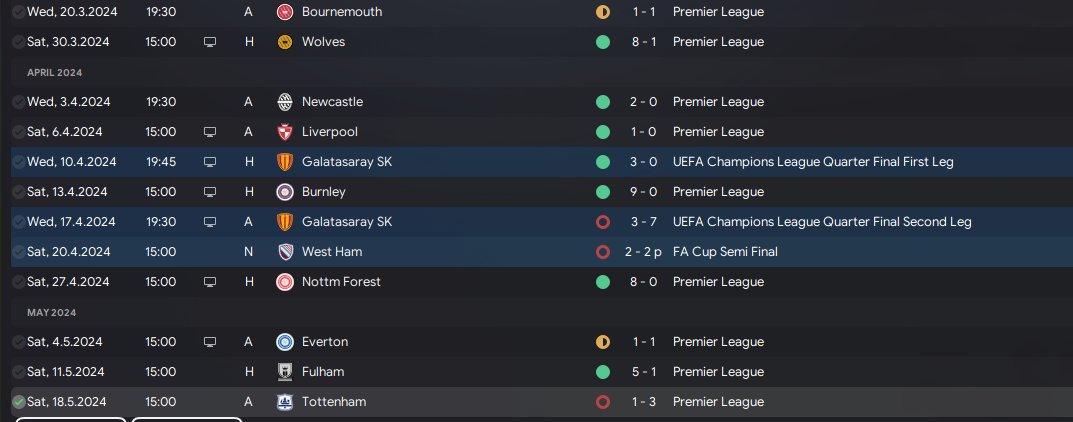This screenshot has height=422, width=1073.
Task: Toggle the checkmark beside Wed, 3.4.2024 fixture
Action: [x=18, y=102]
